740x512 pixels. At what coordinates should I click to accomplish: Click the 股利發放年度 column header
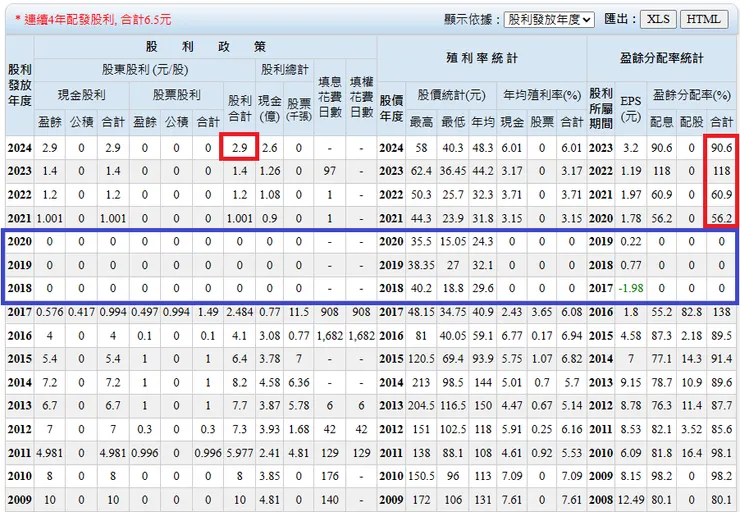[x=20, y=85]
